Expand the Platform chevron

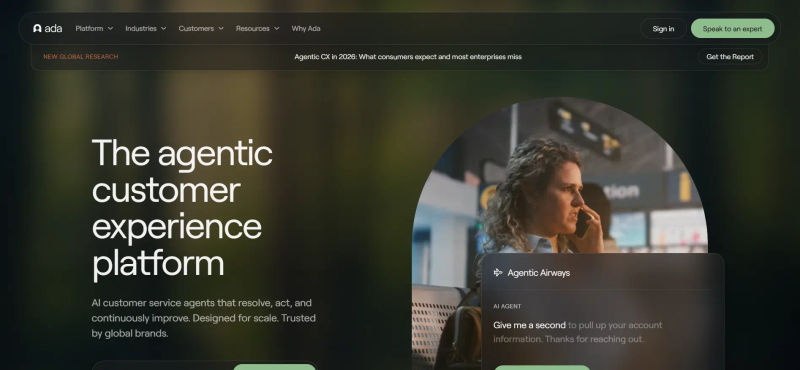(x=110, y=29)
